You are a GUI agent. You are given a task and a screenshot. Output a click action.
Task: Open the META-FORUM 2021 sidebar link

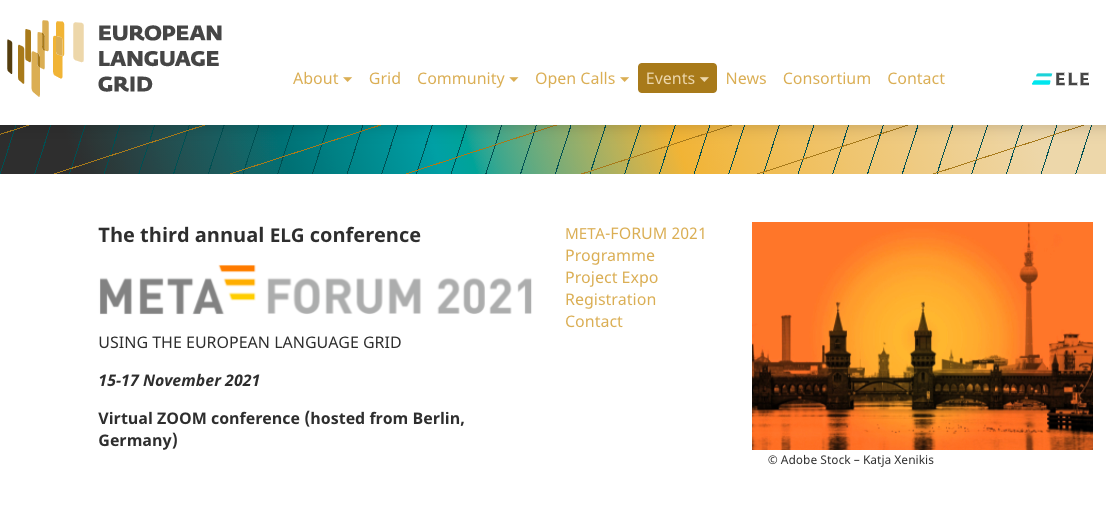click(x=635, y=233)
